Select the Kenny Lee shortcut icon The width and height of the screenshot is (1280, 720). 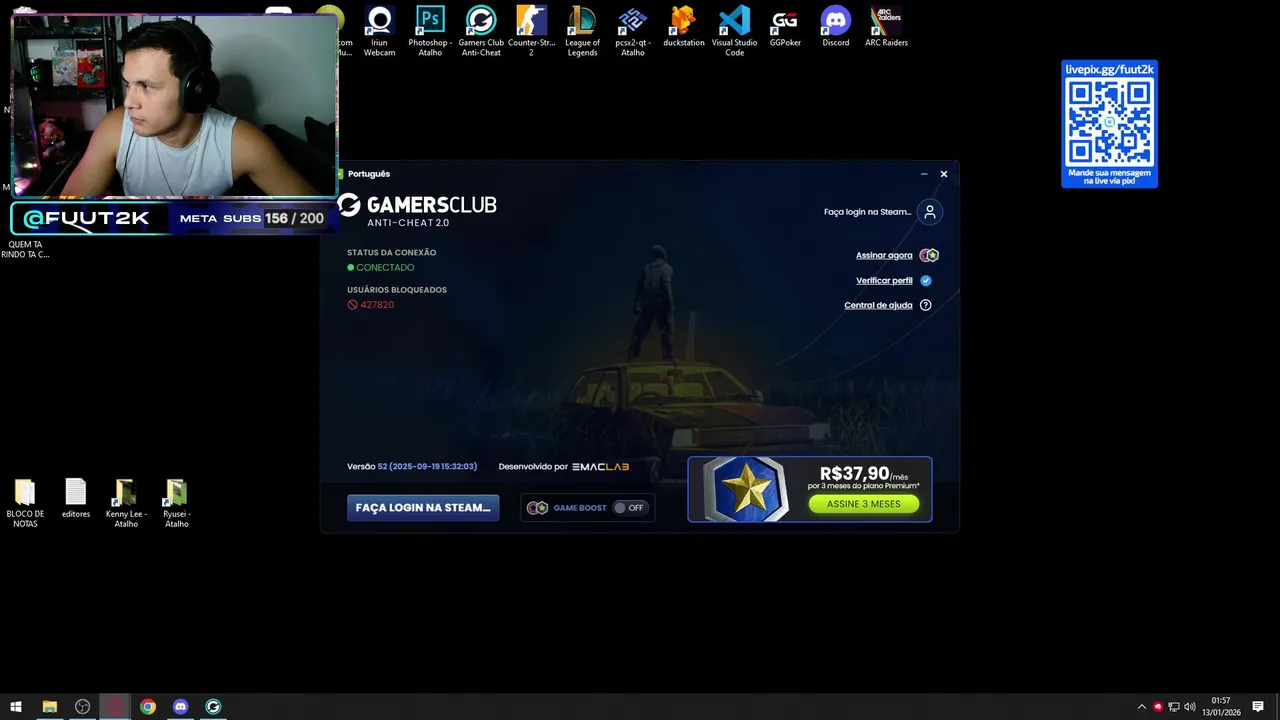(x=126, y=503)
